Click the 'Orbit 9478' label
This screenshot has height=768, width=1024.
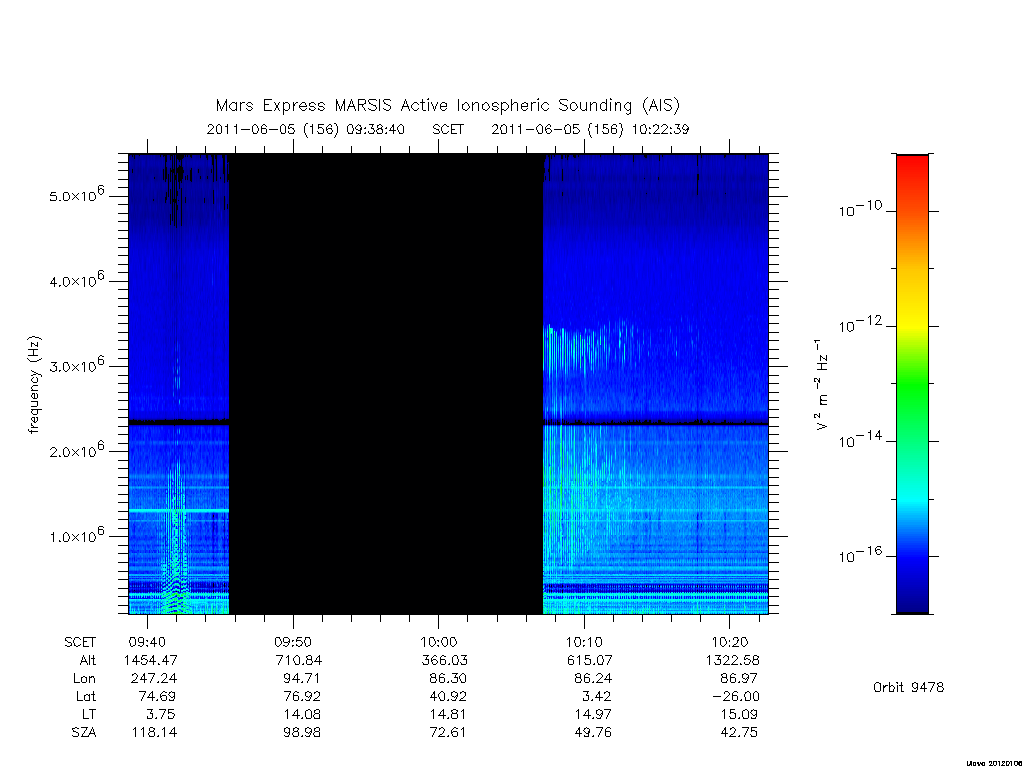point(908,687)
